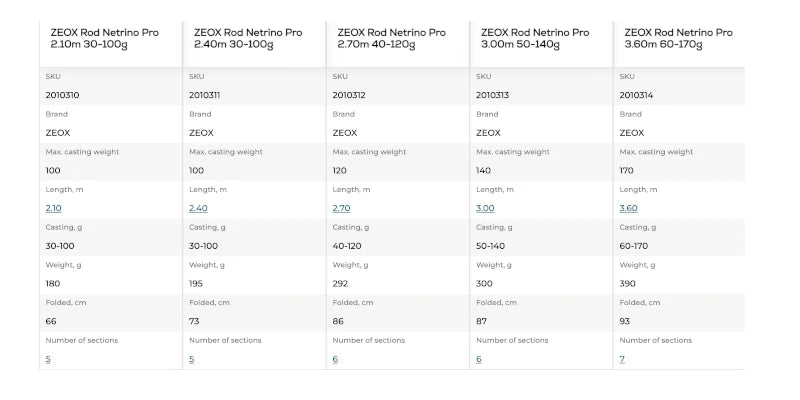800x400 pixels.
Task: Click Brand value ZEOX in 3.60m column
Action: tap(632, 133)
